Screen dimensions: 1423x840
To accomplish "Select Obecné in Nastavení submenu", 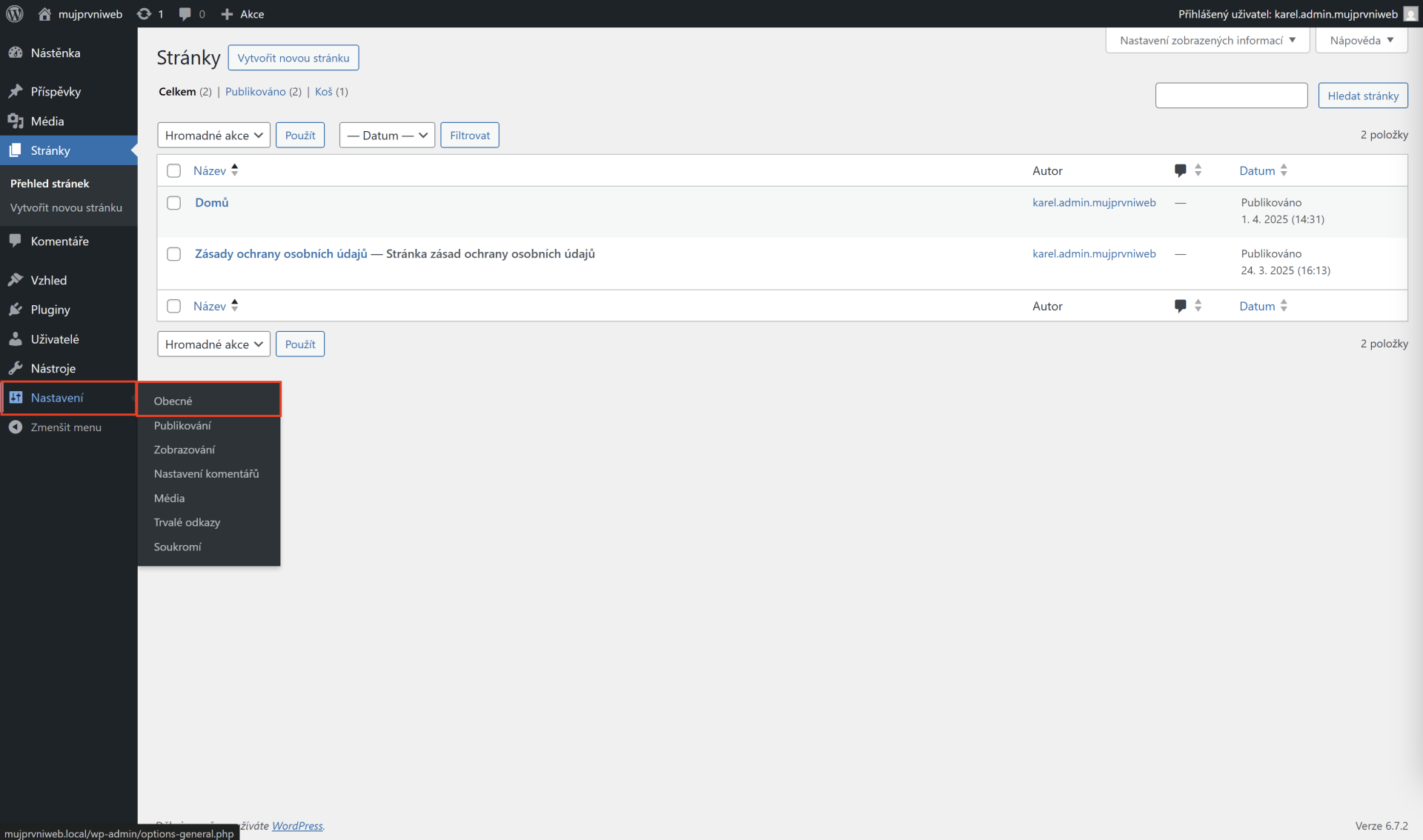I will (173, 401).
